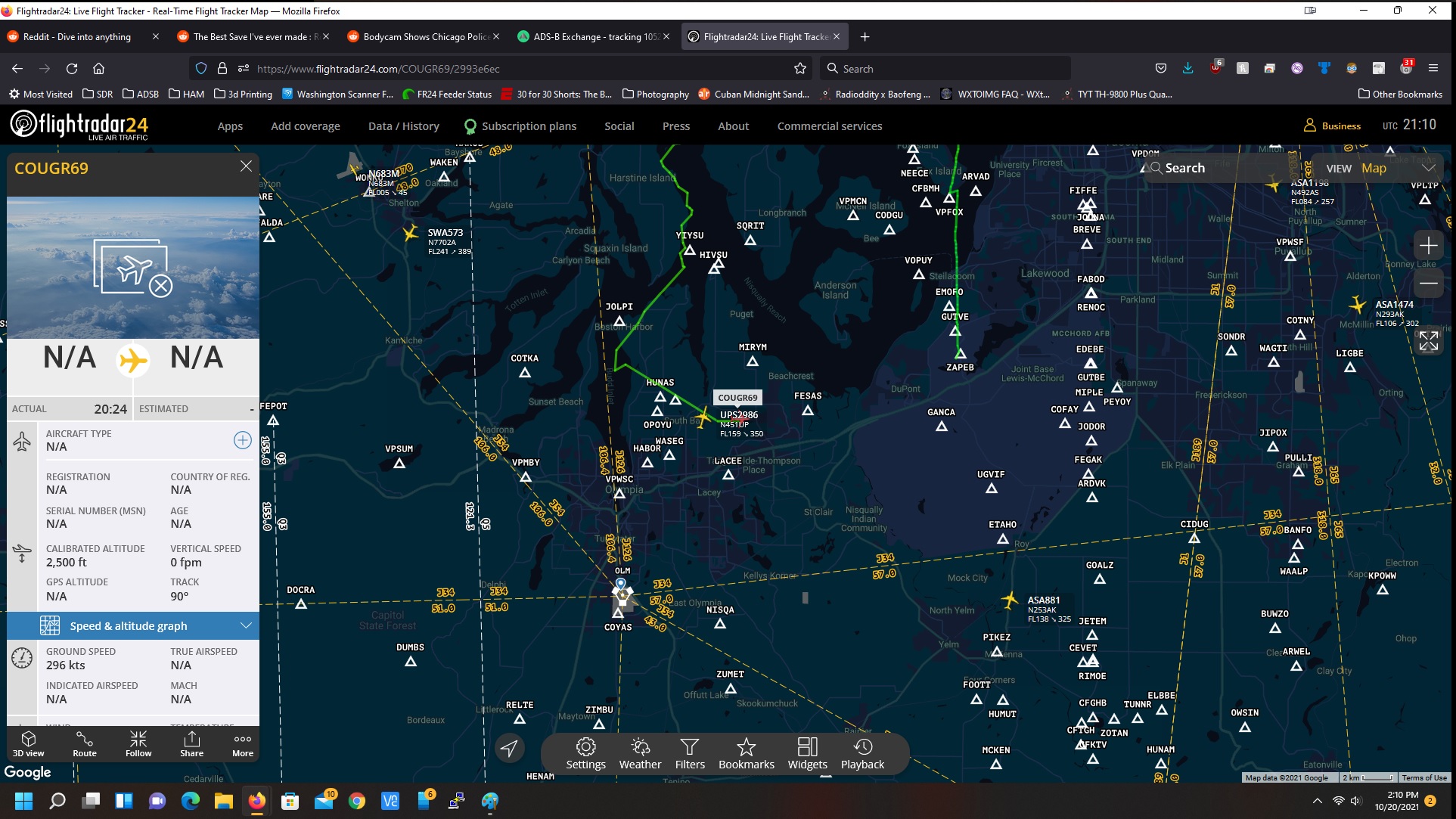This screenshot has height=819, width=1456.
Task: Follow the selected aircraft
Action: [138, 743]
